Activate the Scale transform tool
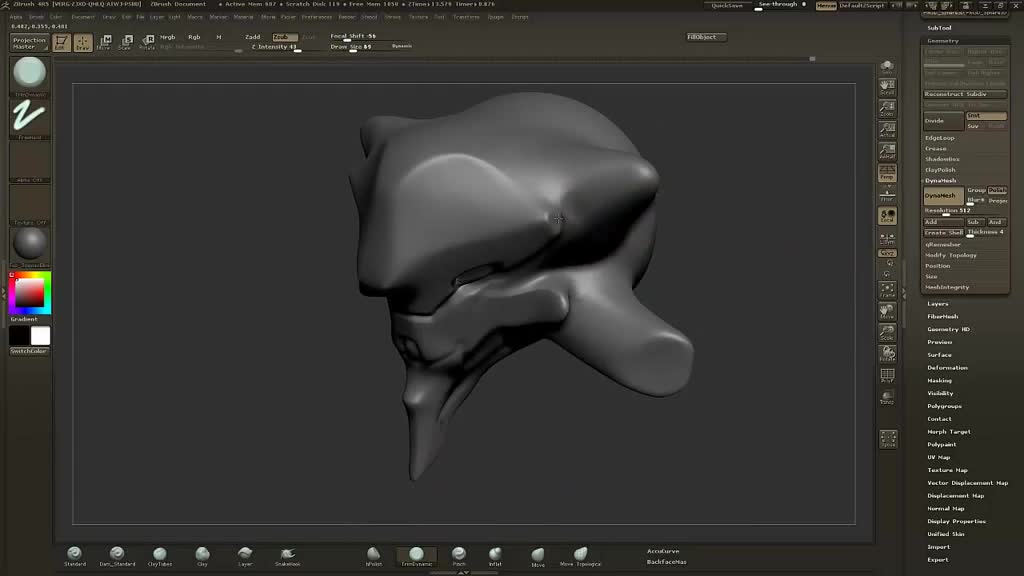 coord(125,43)
